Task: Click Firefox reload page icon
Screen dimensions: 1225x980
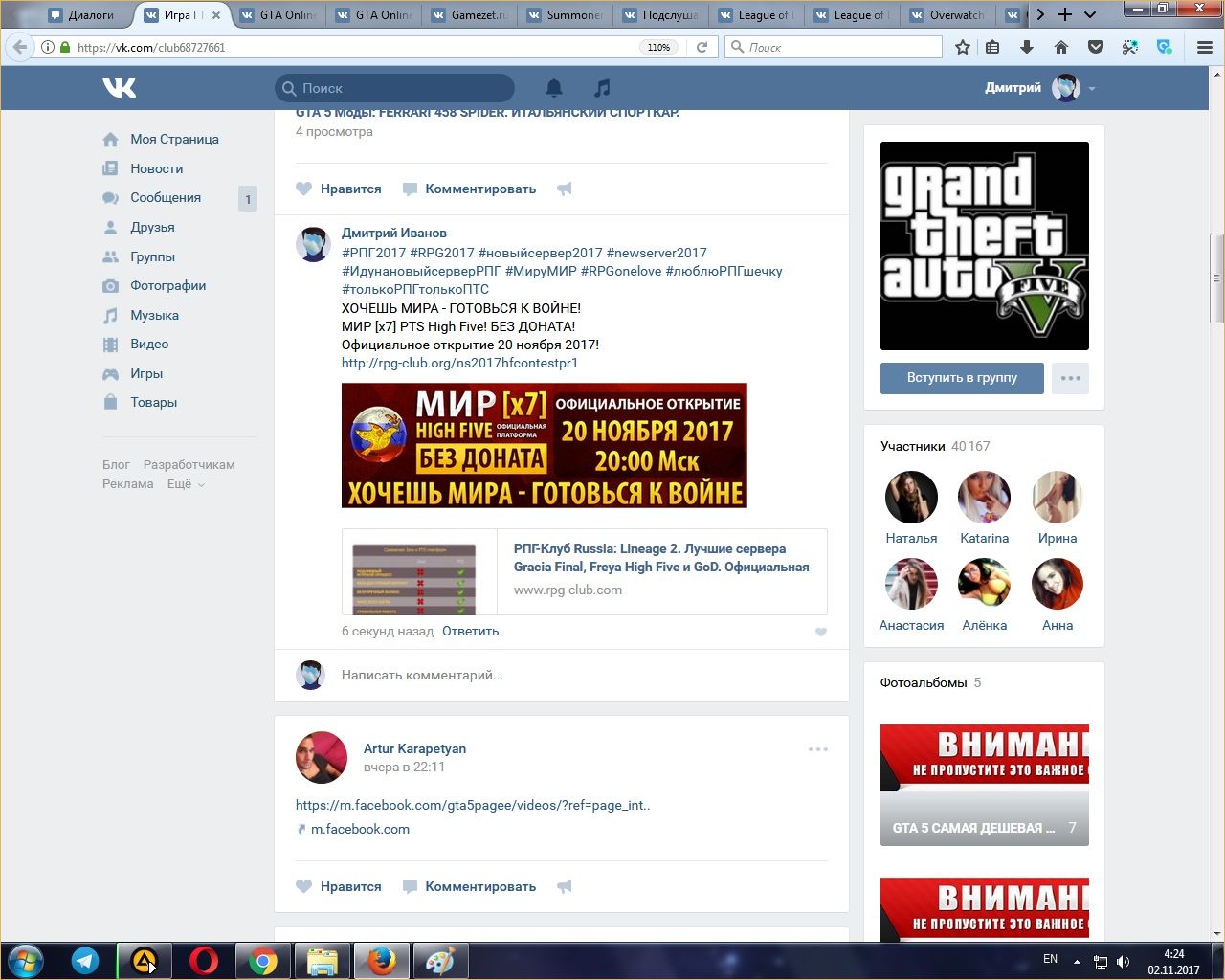Action: pos(702,47)
